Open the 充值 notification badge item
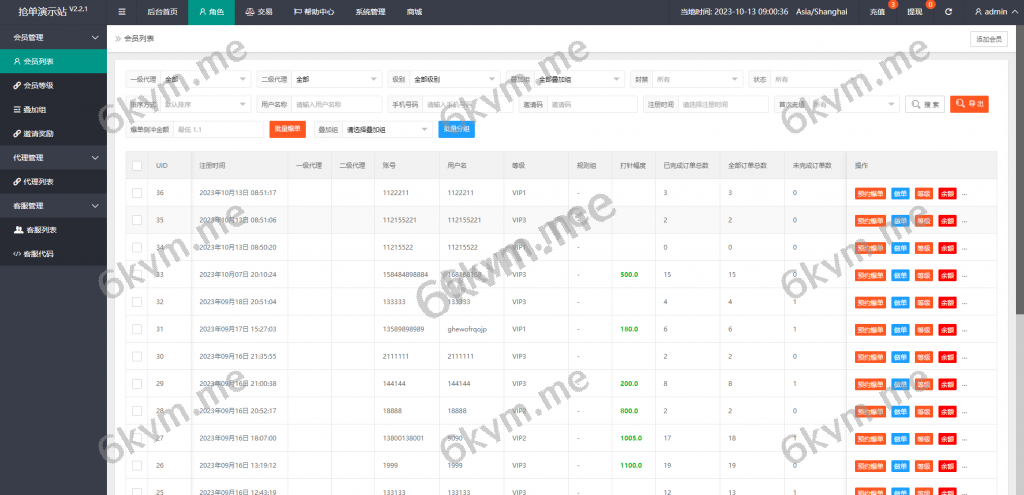The width and height of the screenshot is (1024, 495). (877, 12)
